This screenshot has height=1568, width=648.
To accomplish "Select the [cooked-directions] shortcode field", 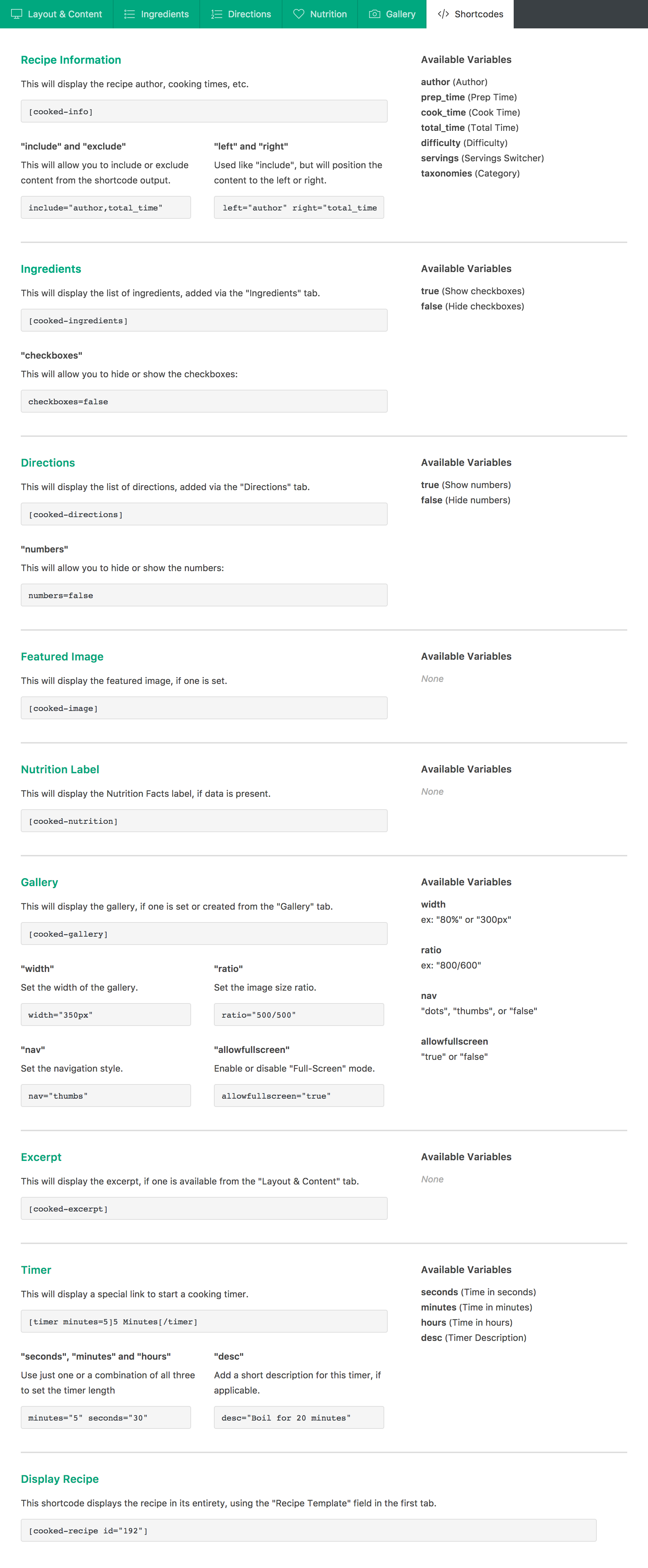I will click(x=204, y=514).
